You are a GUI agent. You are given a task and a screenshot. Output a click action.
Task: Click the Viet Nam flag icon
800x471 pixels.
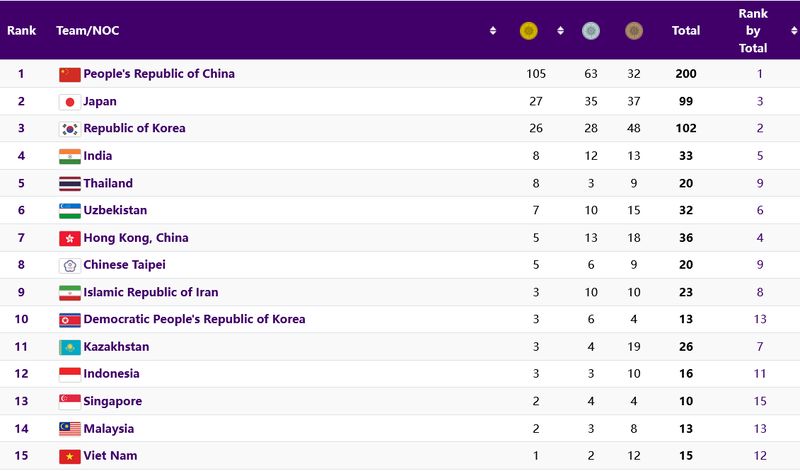[70, 456]
